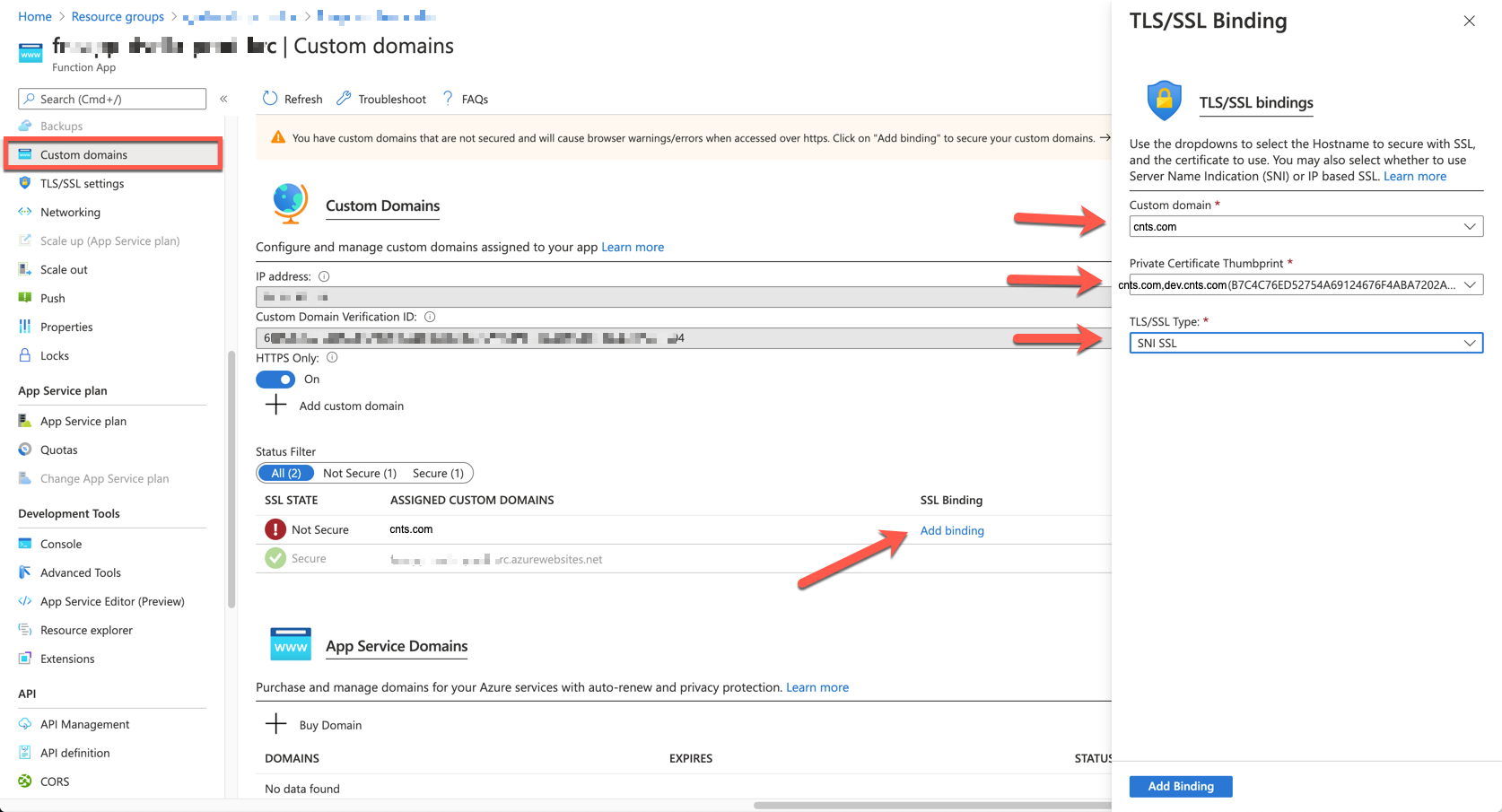
Task: Click the App Service plan icon
Action: (x=25, y=421)
